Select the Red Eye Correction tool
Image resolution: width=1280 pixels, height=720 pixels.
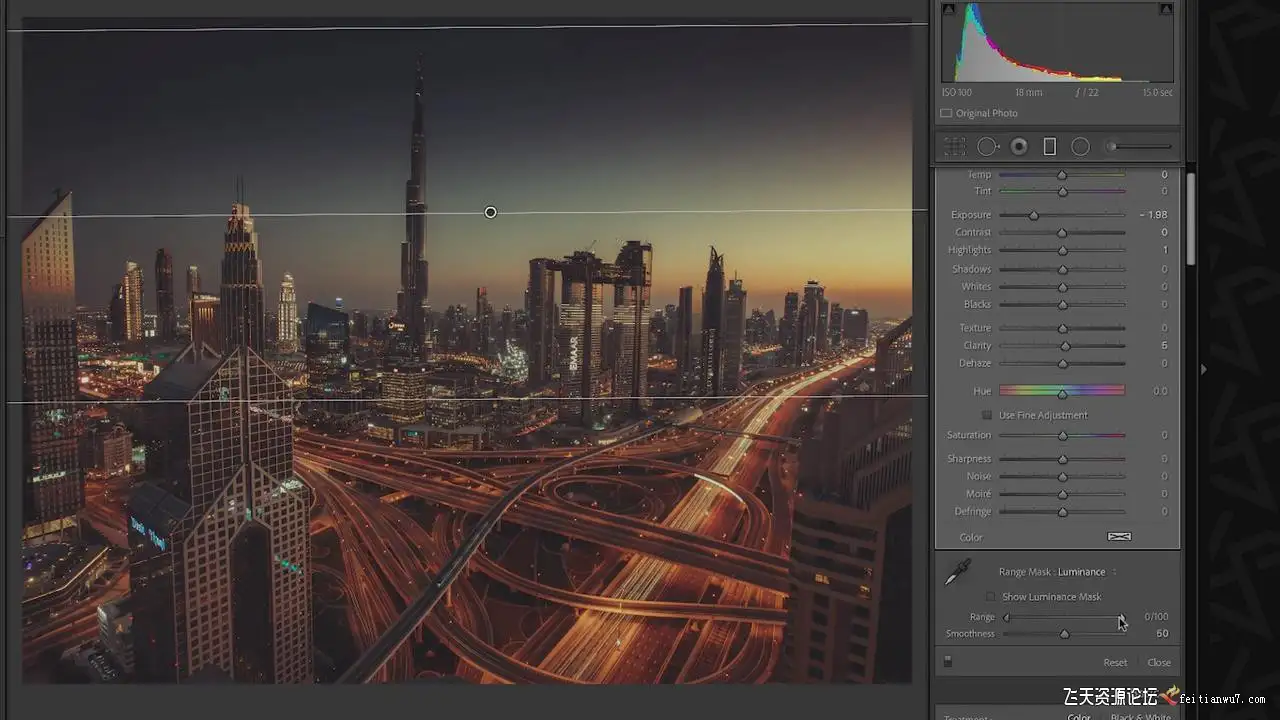point(1019,146)
